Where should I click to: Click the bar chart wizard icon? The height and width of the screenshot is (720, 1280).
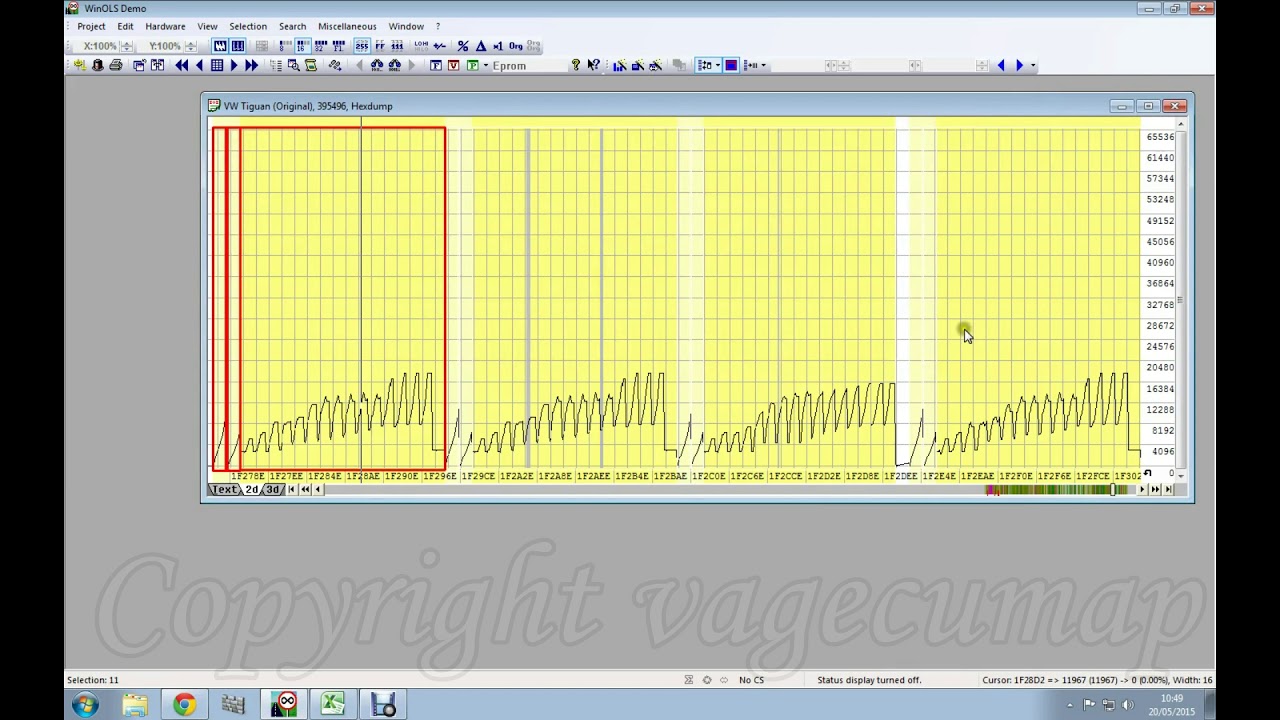(x=619, y=65)
